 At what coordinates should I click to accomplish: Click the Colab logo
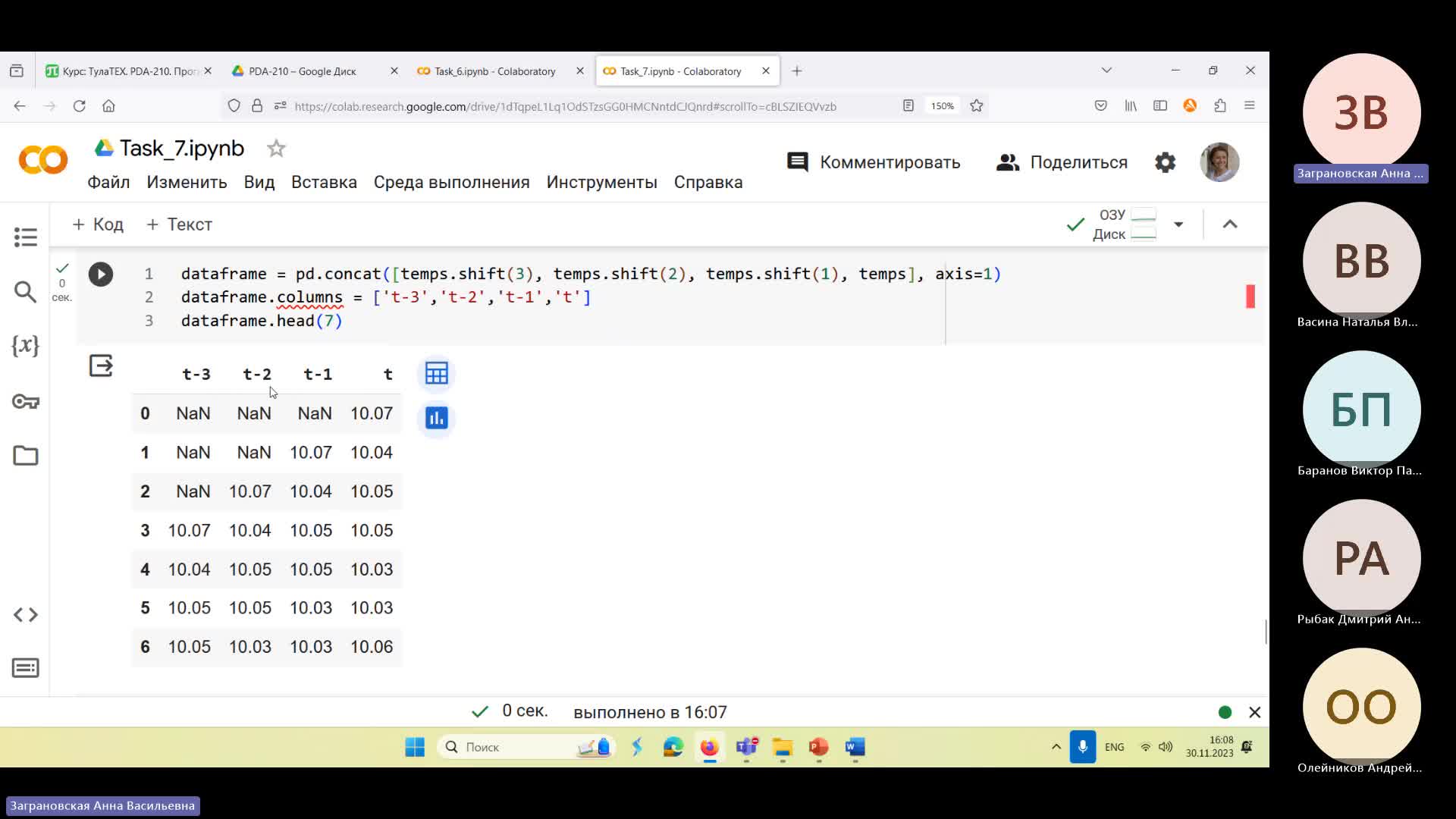[x=42, y=161]
